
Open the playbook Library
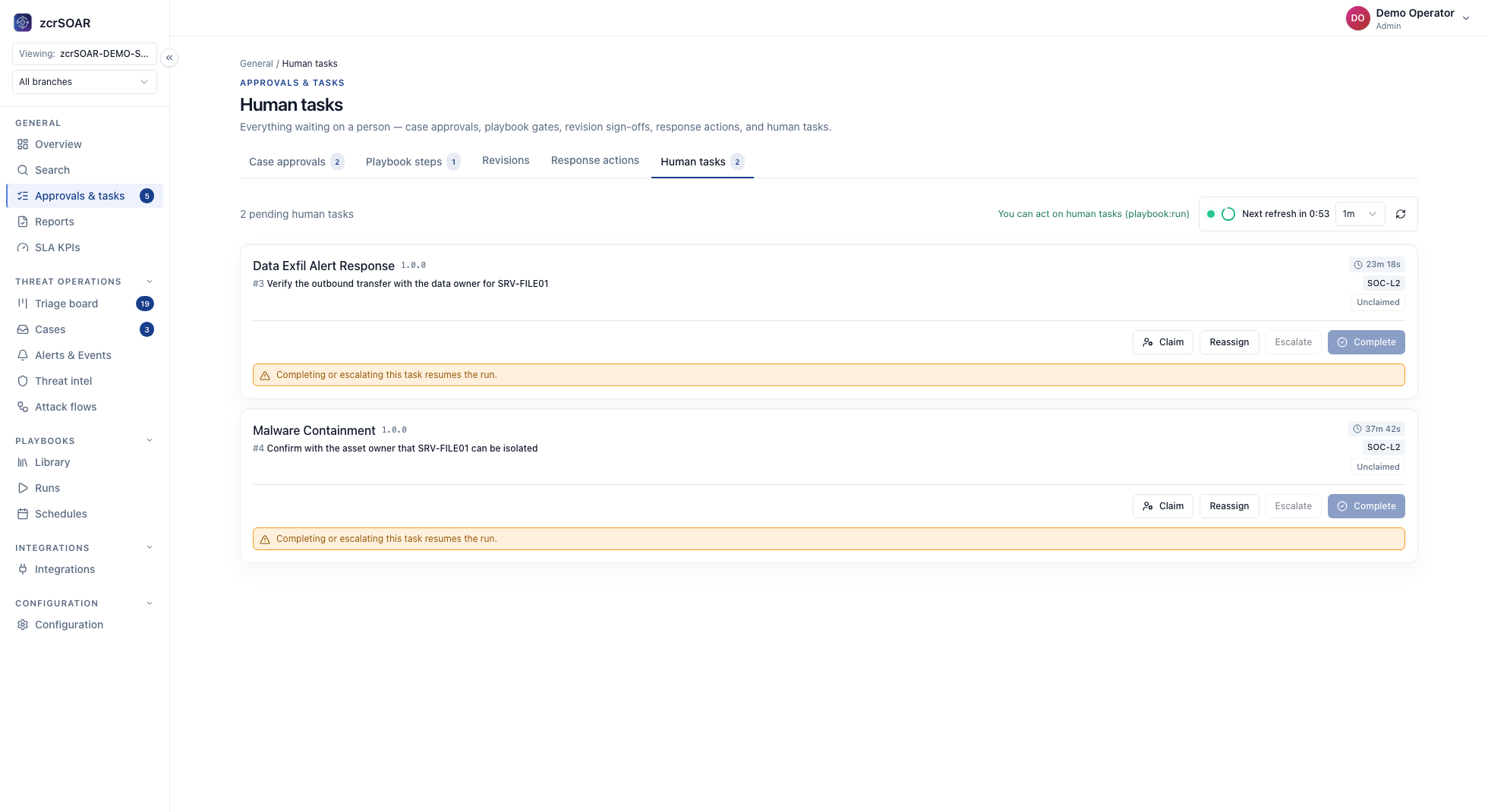pos(84,462)
